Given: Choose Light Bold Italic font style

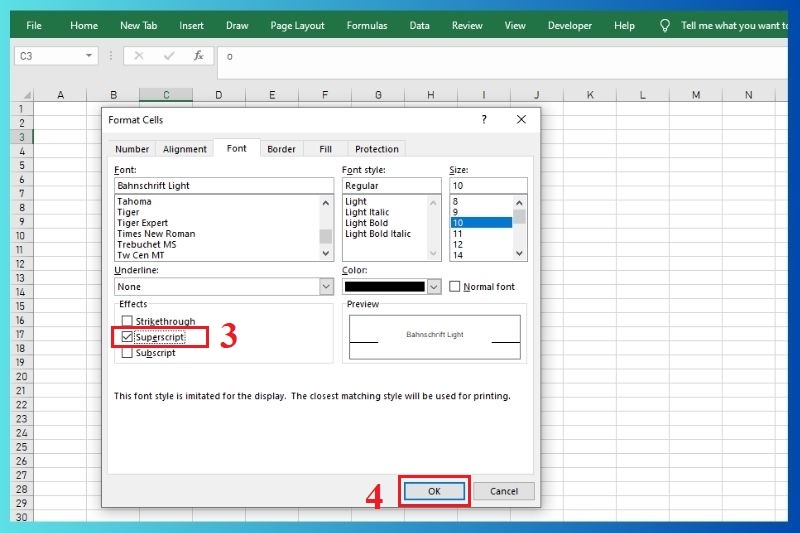Looking at the screenshot, I should (x=378, y=234).
